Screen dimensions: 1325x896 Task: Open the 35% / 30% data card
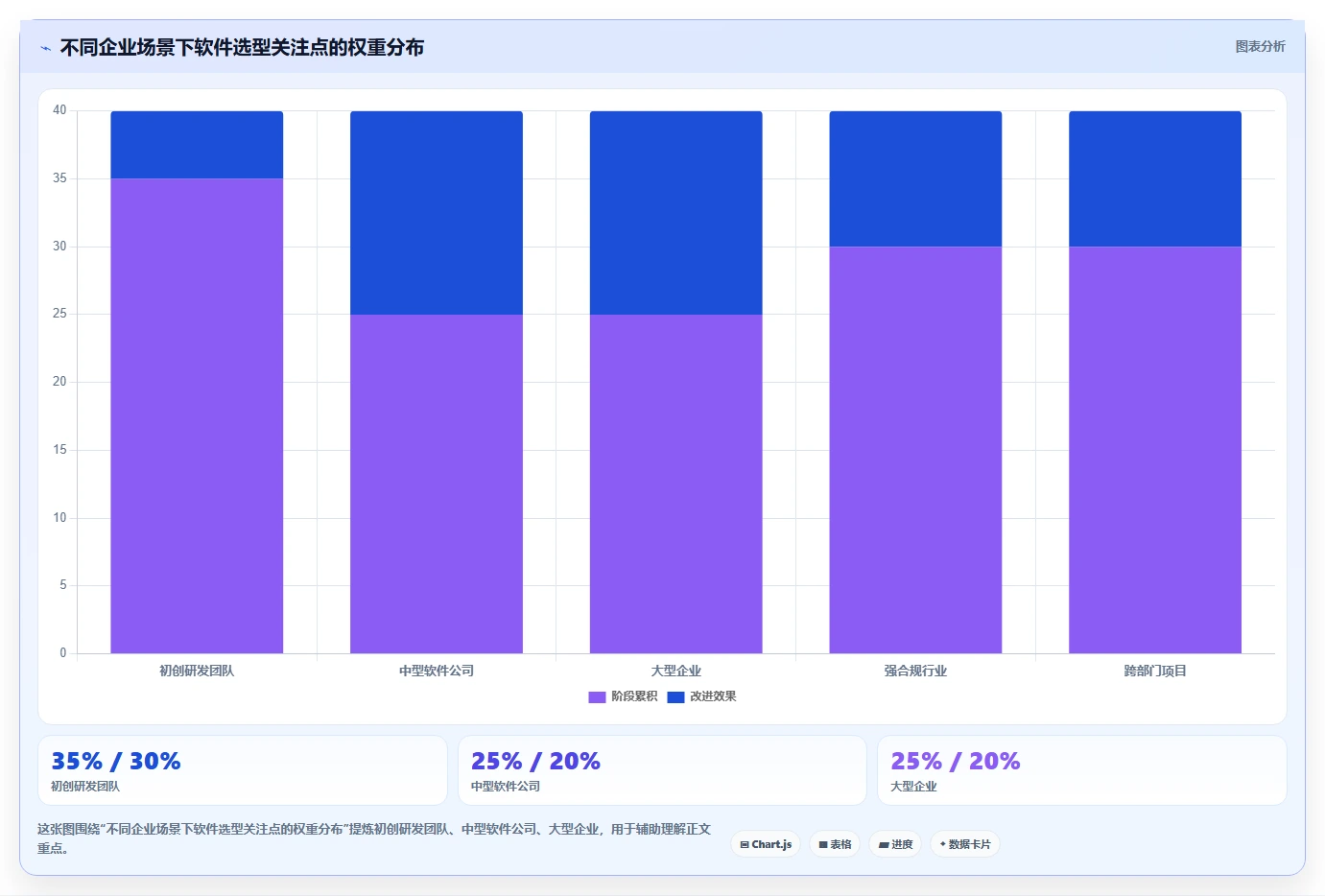coord(243,770)
